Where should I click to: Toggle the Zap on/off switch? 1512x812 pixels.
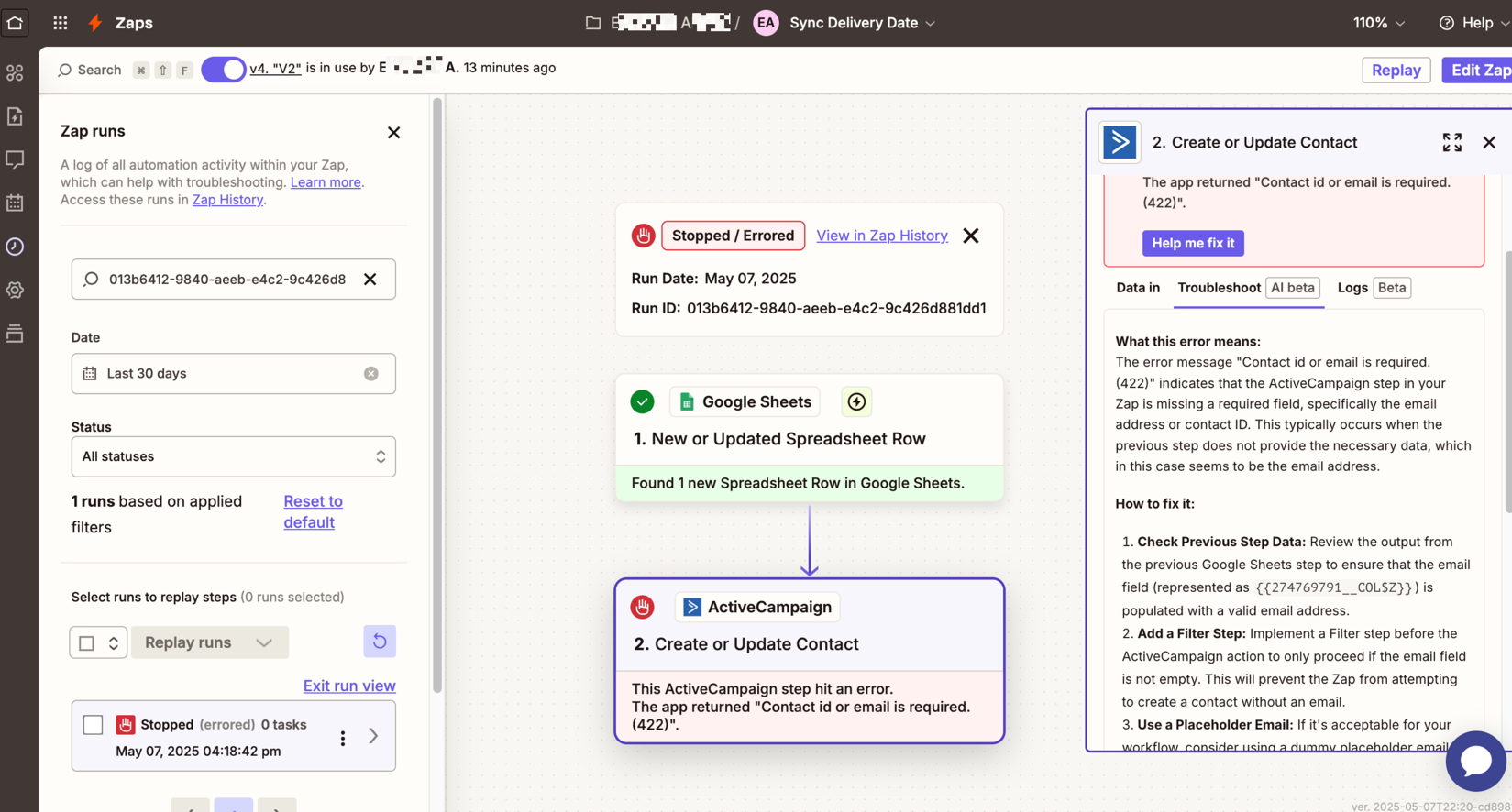click(224, 69)
